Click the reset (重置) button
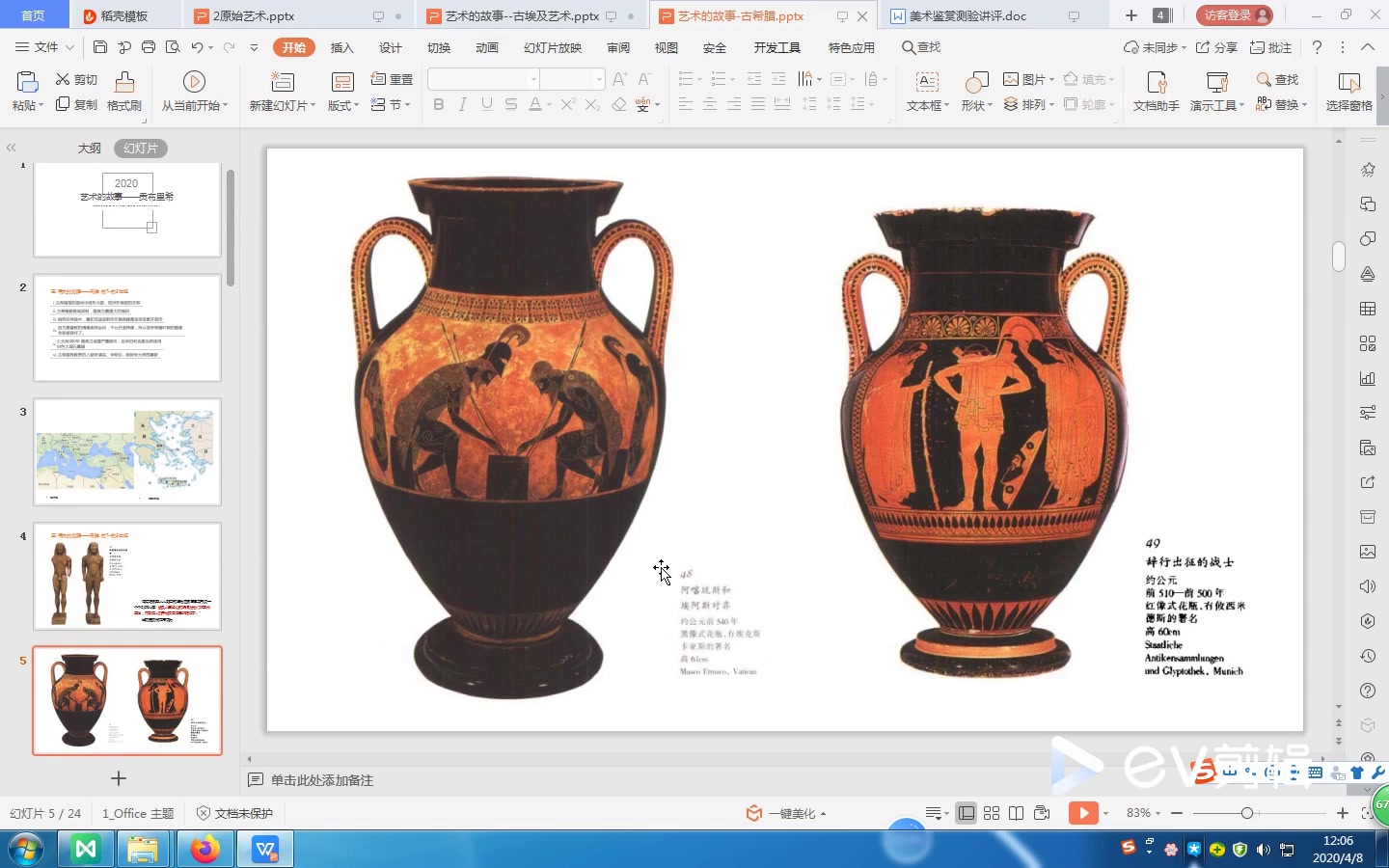The height and width of the screenshot is (868, 1389). [392, 79]
